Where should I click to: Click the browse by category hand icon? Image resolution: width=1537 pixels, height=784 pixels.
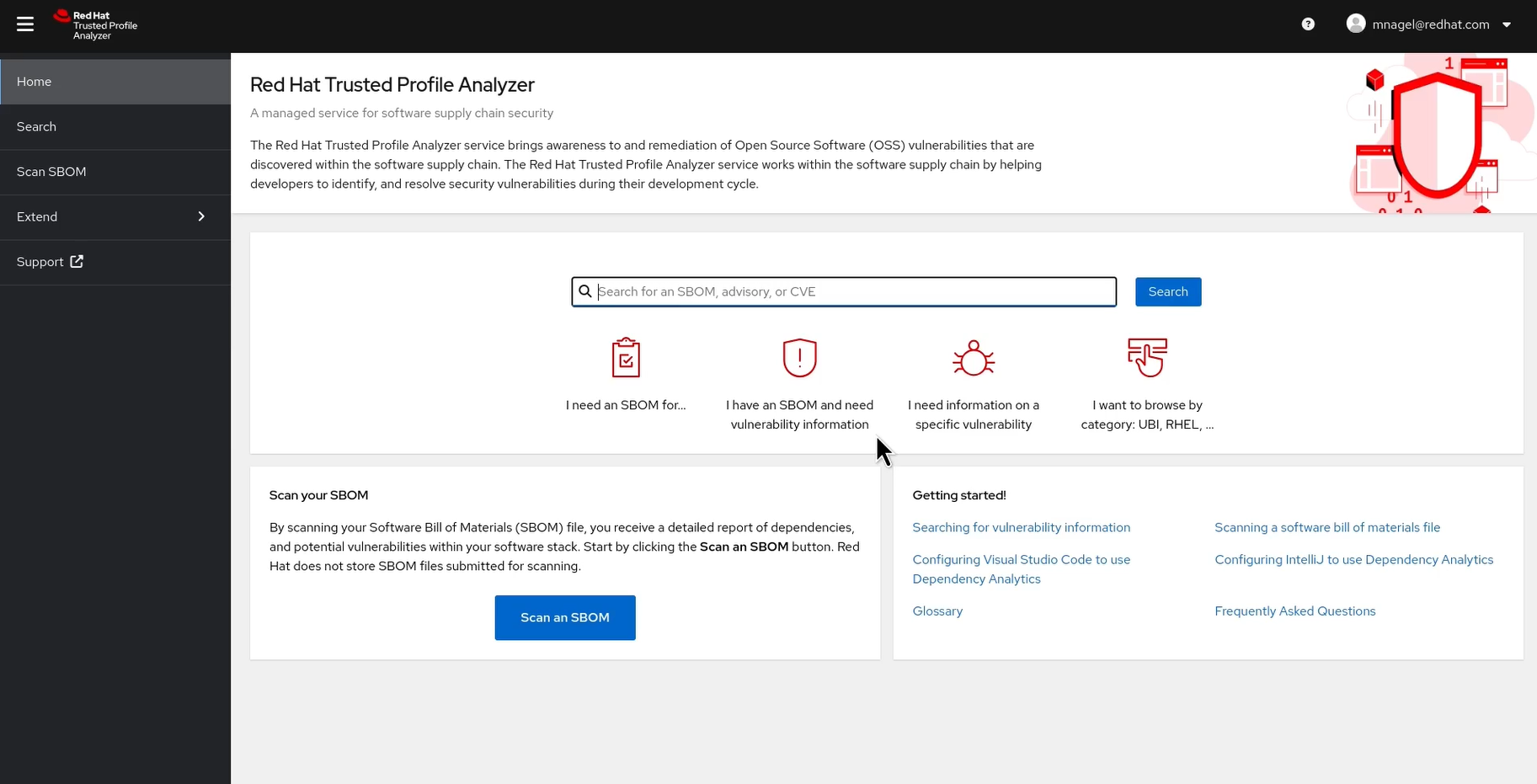click(x=1147, y=358)
